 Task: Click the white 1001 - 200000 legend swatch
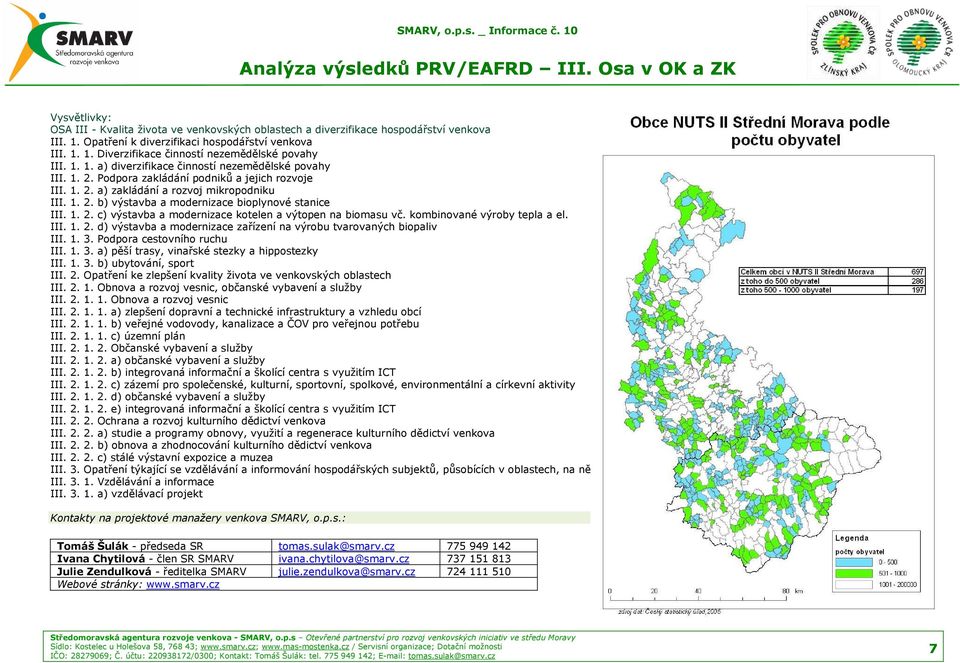[853, 585]
